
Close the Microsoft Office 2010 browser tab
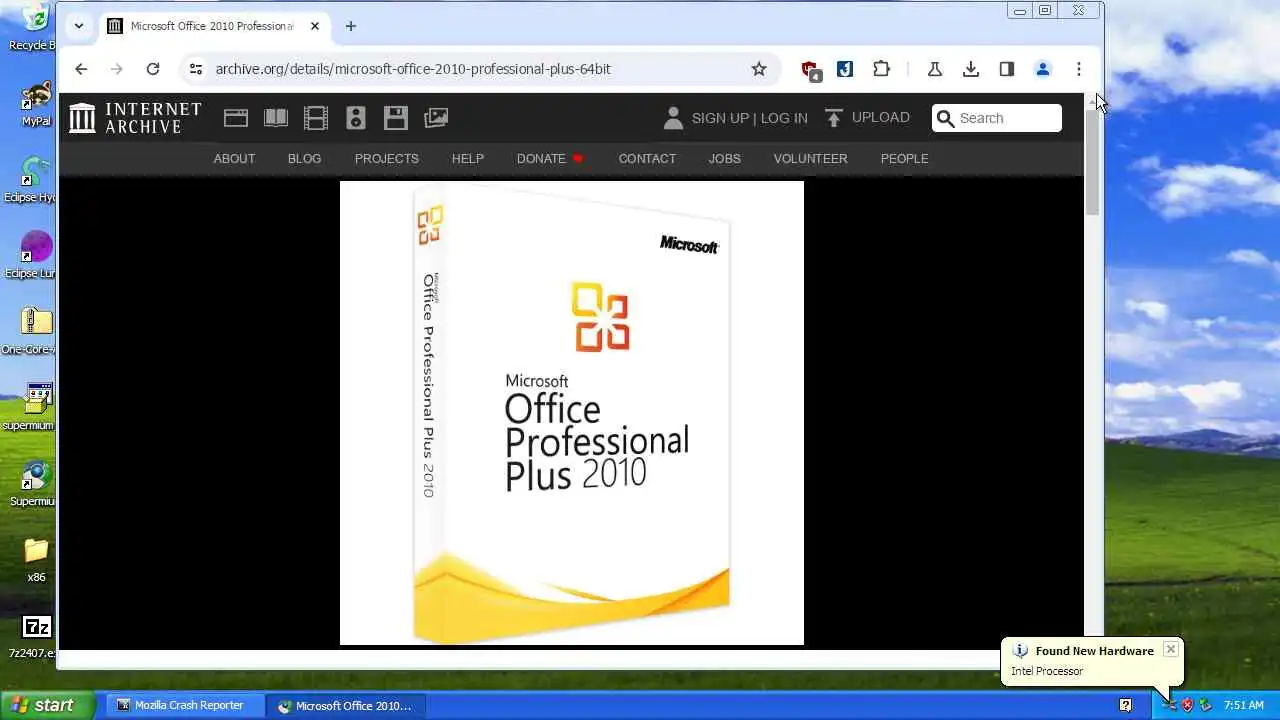click(314, 26)
